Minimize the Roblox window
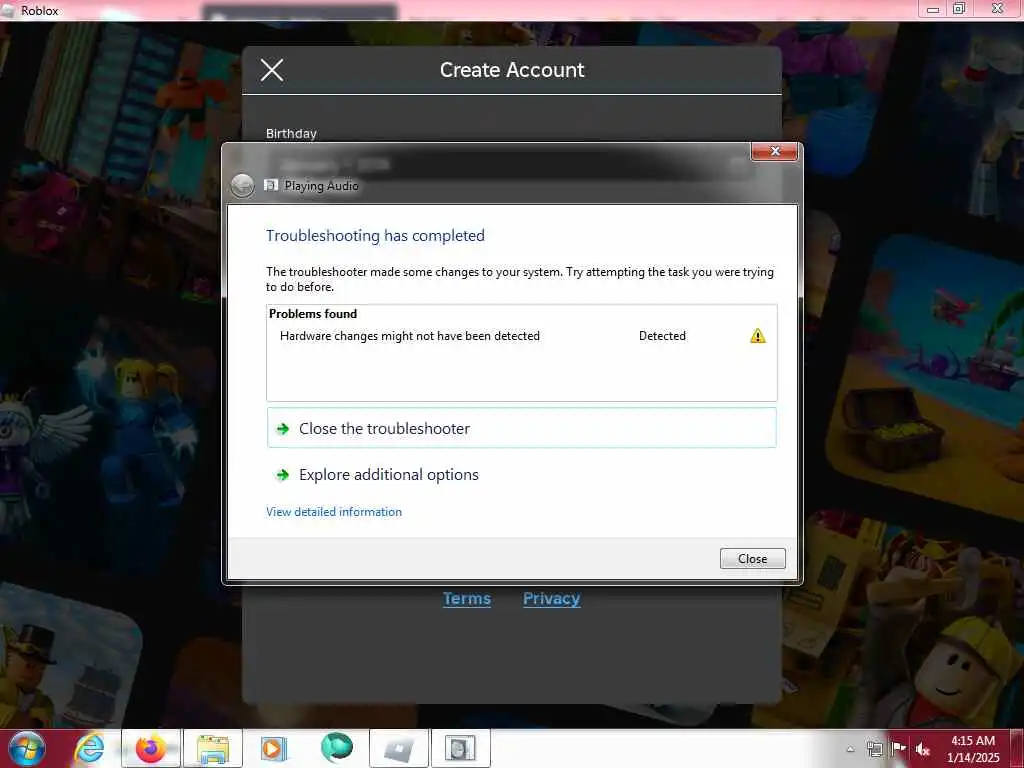Viewport: 1024px width, 768px height. (x=933, y=9)
